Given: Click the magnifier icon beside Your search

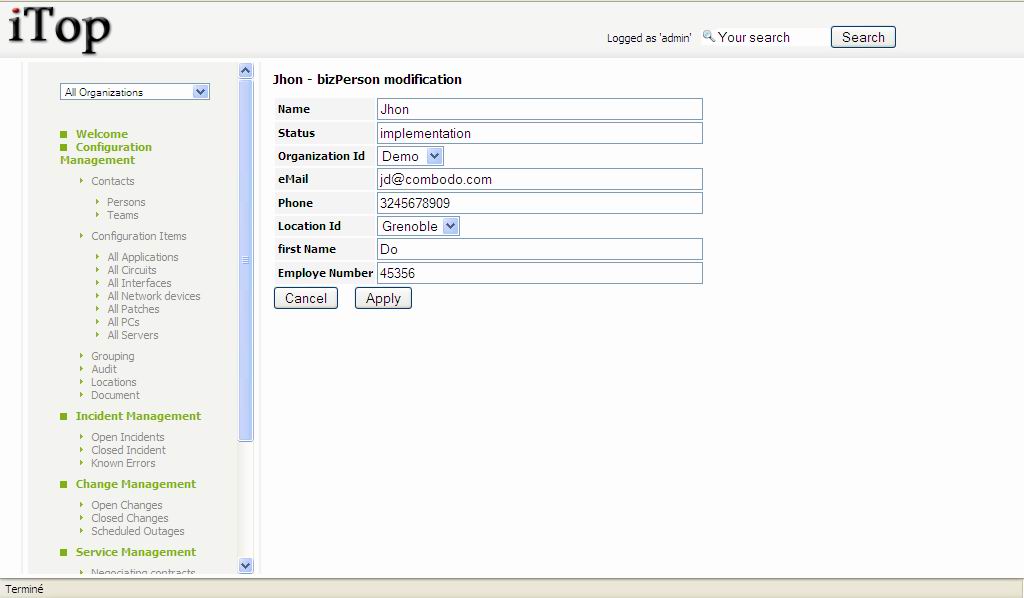Looking at the screenshot, I should point(709,36).
